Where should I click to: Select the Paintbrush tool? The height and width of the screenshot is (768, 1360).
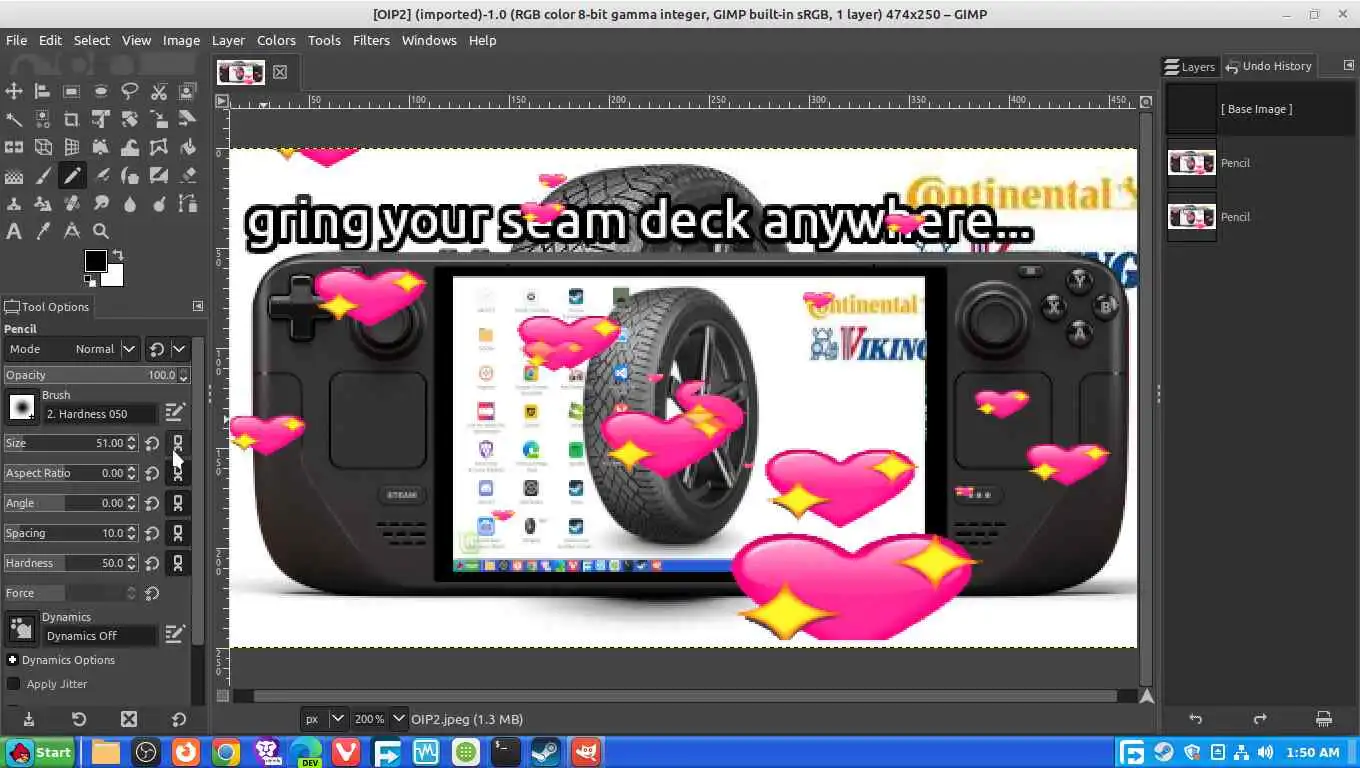[43, 176]
